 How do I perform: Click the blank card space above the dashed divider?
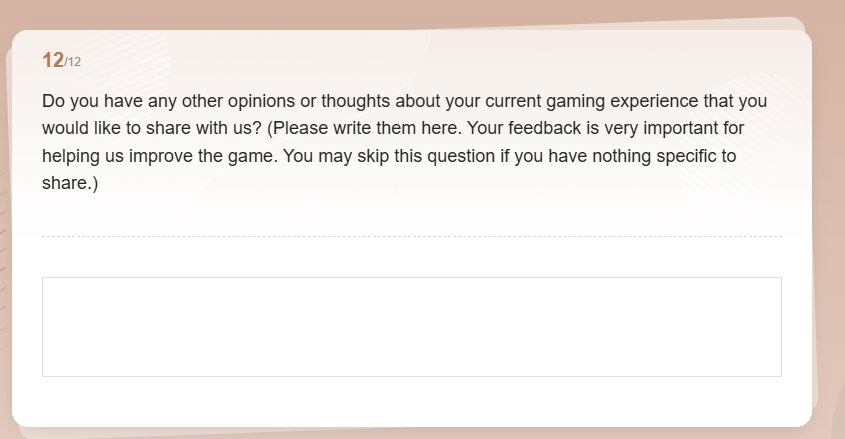point(412,215)
